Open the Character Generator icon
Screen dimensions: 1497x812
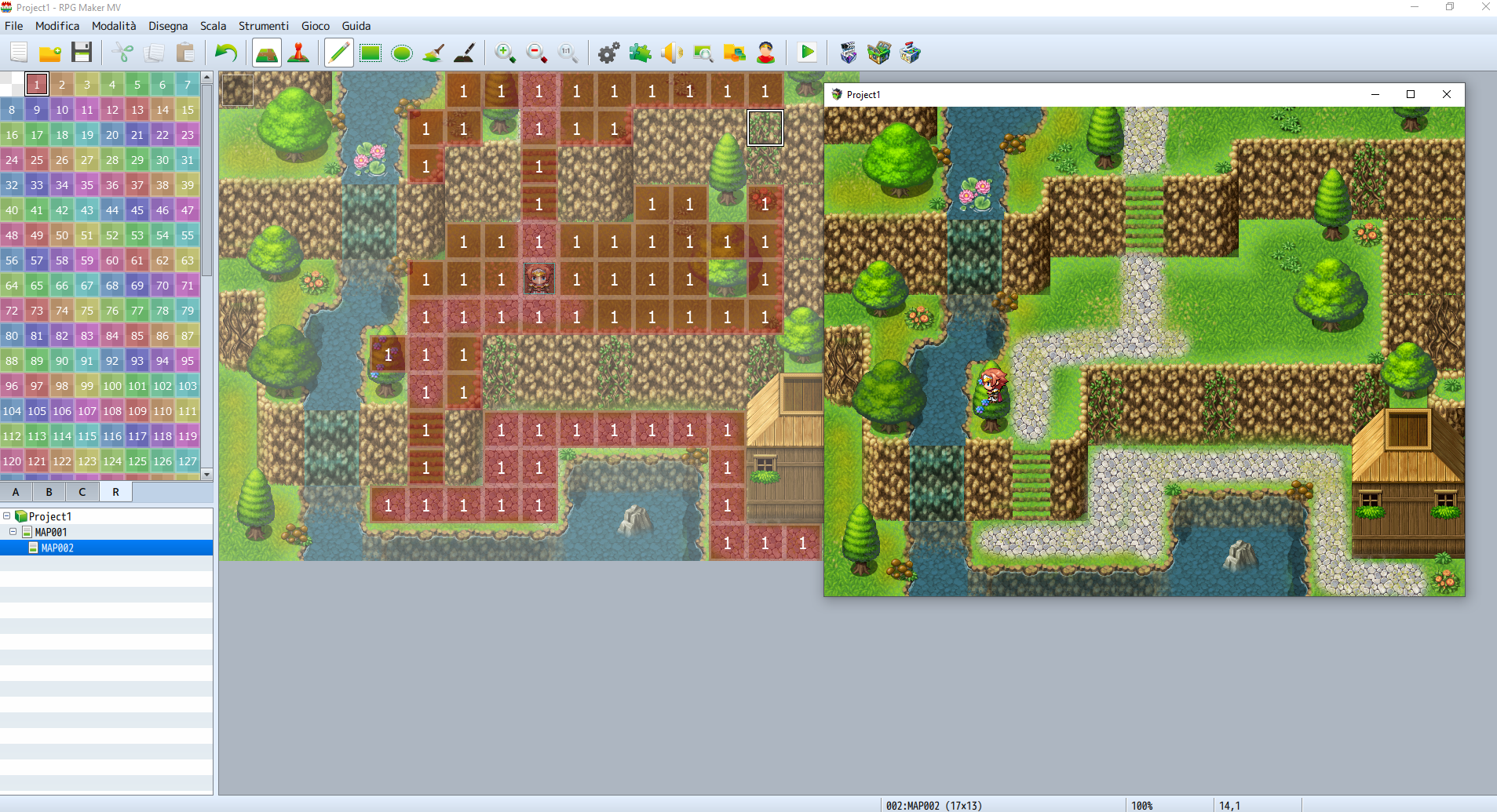pyautogui.click(x=766, y=53)
